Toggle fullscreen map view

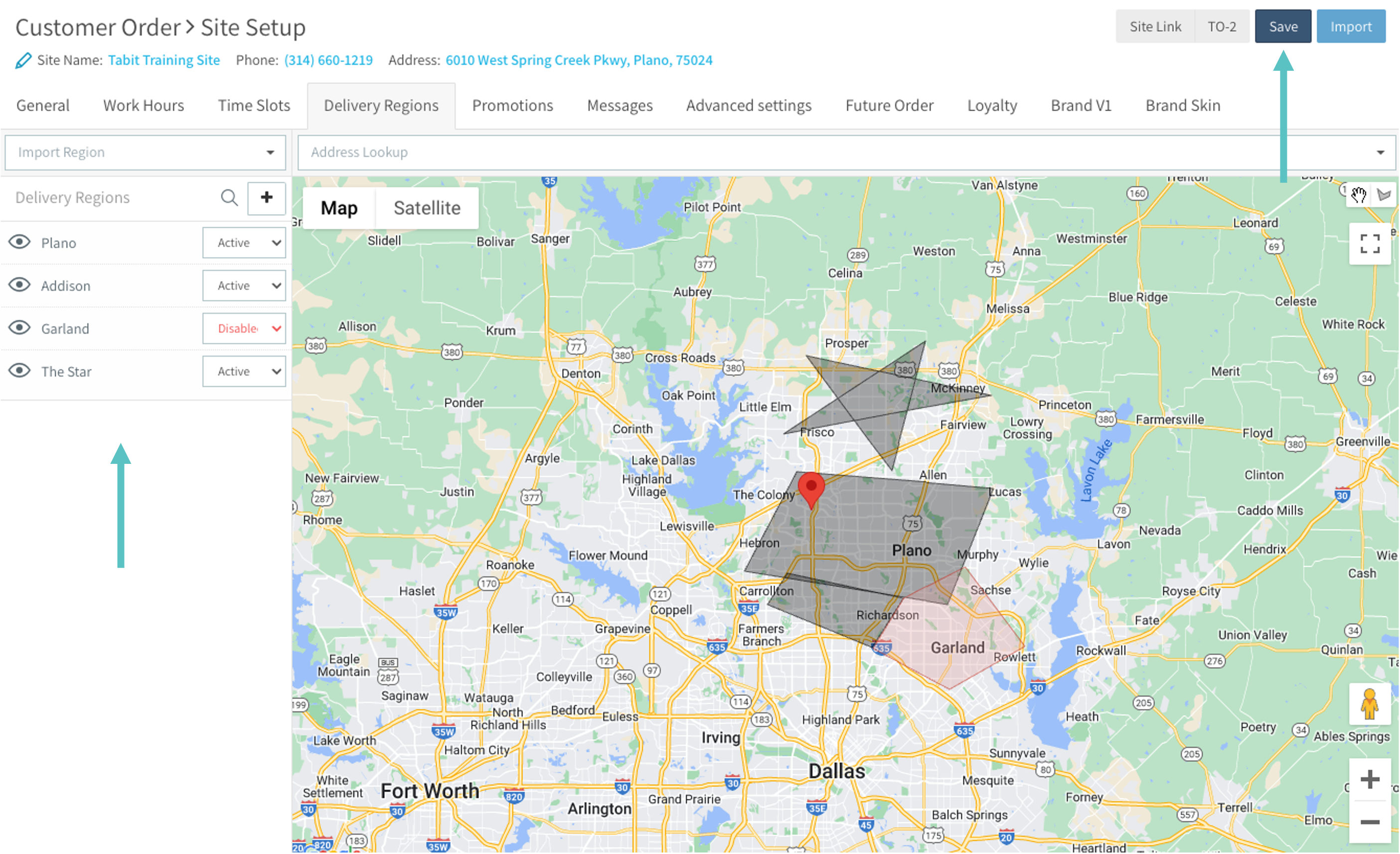(x=1369, y=244)
